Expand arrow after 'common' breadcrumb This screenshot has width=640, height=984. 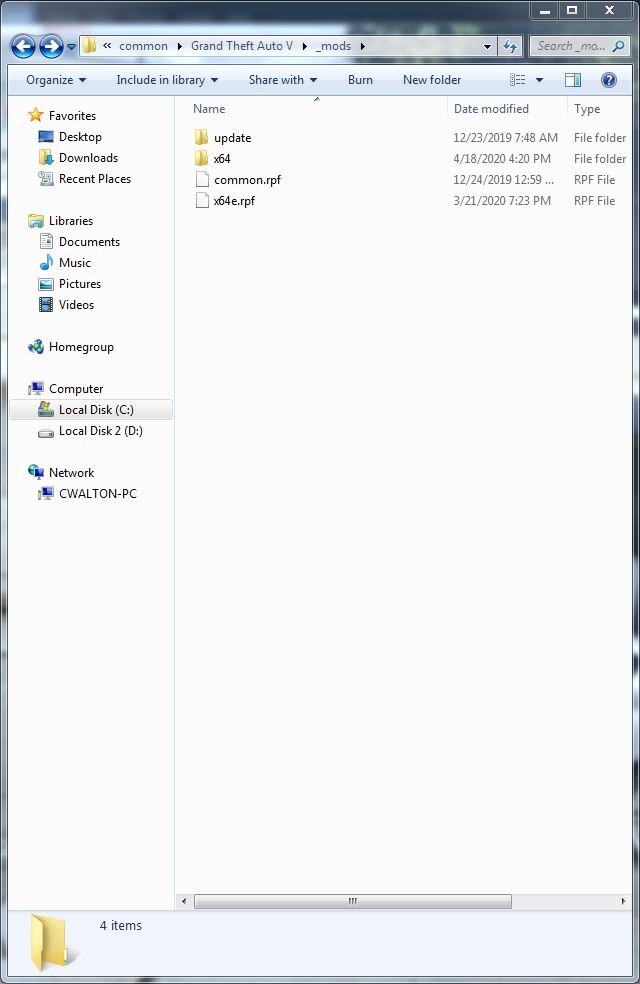(179, 46)
